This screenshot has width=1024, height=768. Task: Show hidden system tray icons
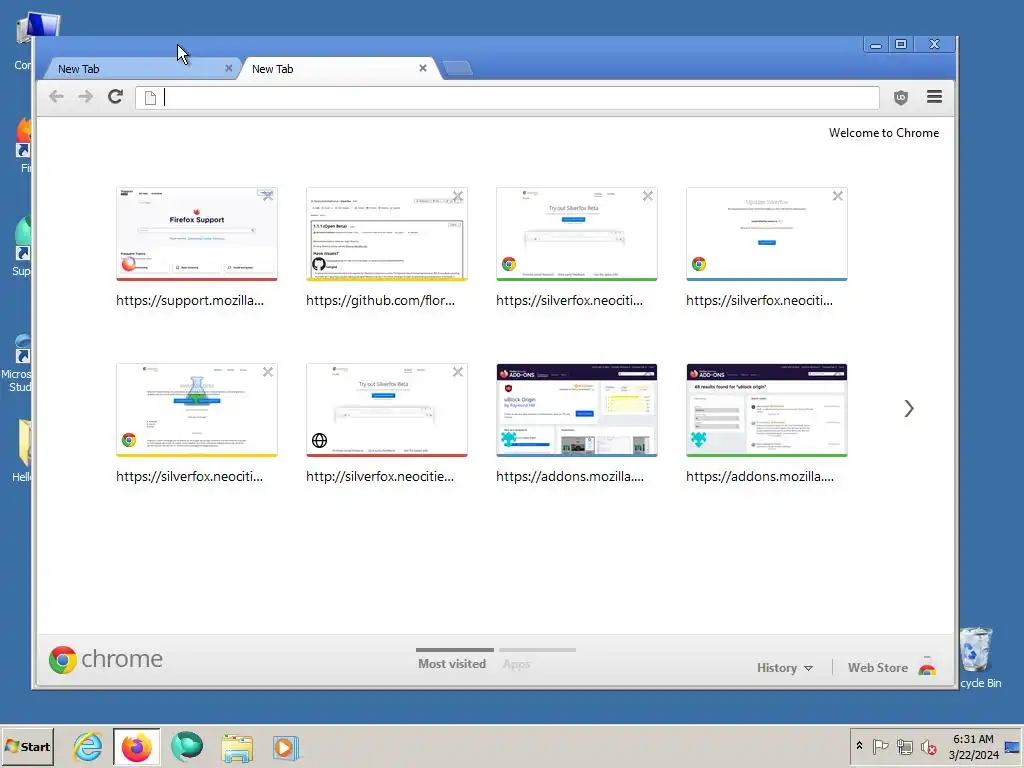859,746
